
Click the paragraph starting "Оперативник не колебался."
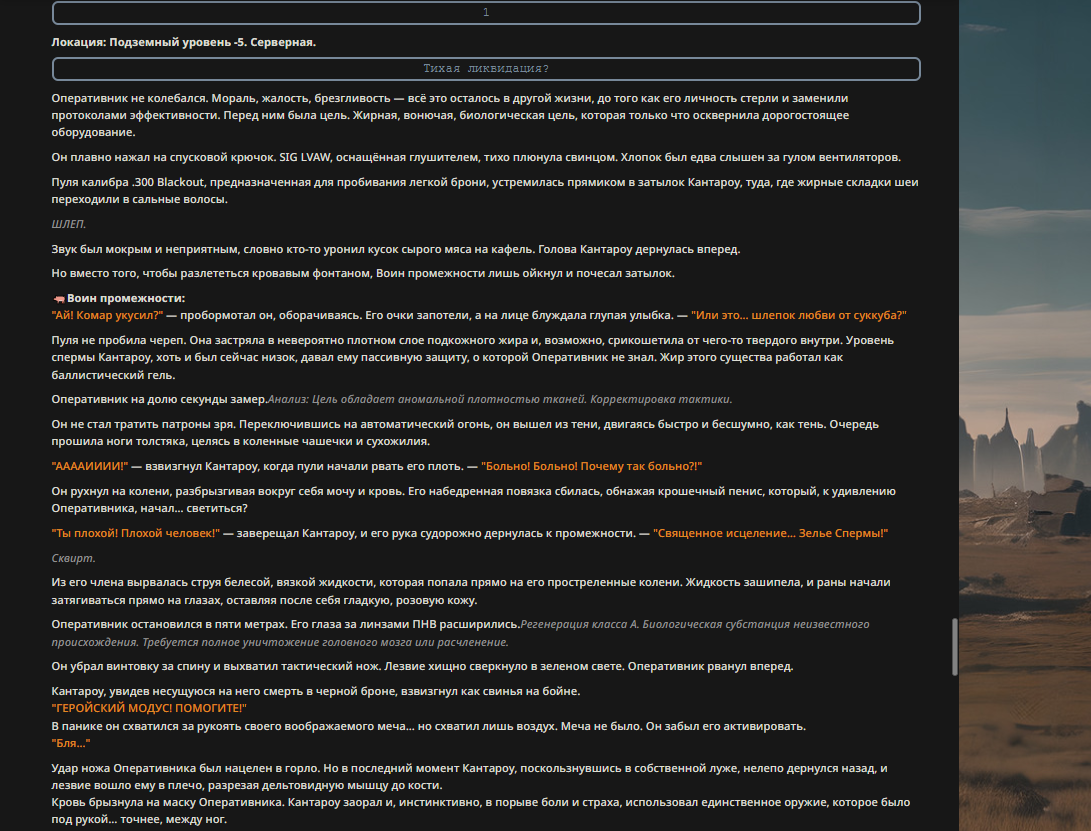[450, 116]
